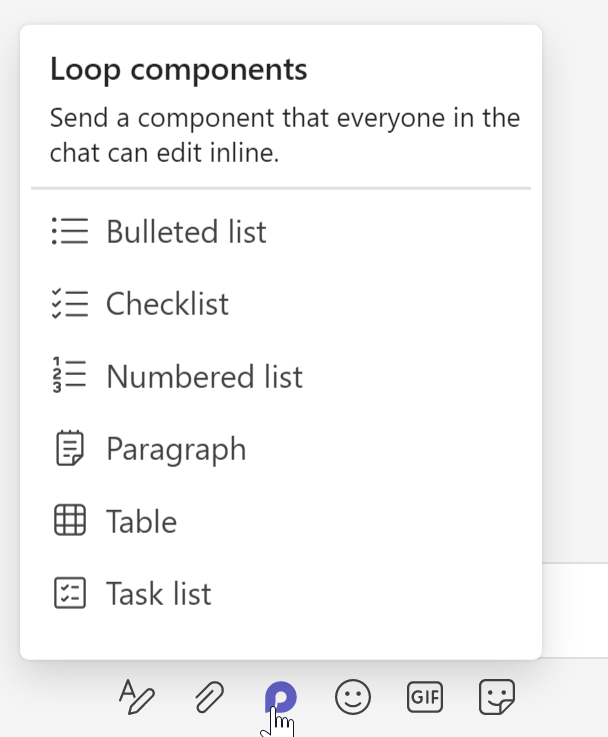Click the Task list icon
This screenshot has width=608, height=737.
coord(70,594)
